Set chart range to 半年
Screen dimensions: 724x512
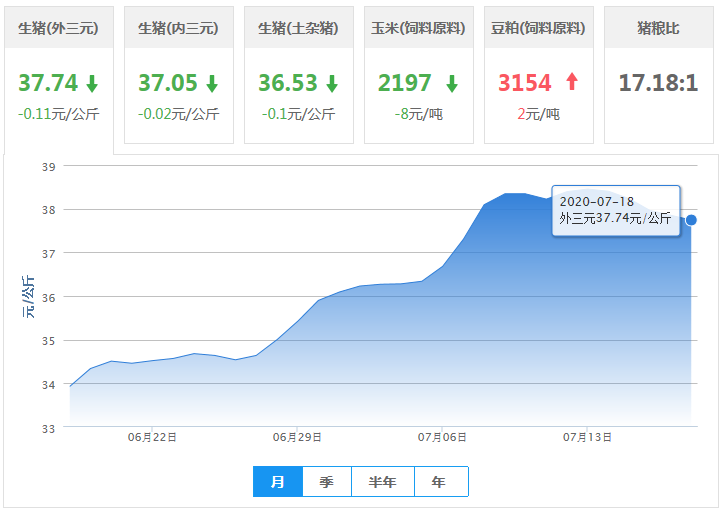click(x=382, y=482)
